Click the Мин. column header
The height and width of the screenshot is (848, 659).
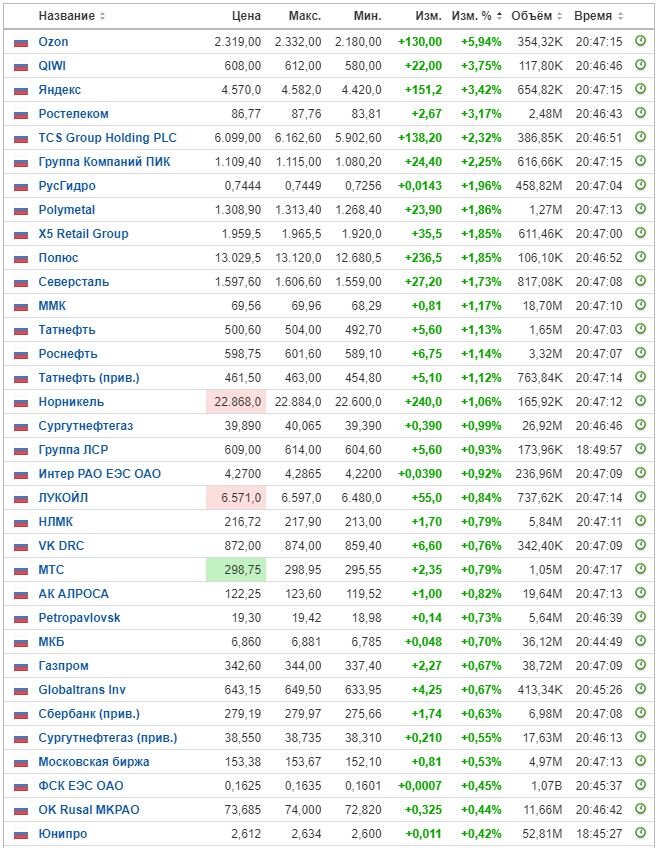click(368, 16)
